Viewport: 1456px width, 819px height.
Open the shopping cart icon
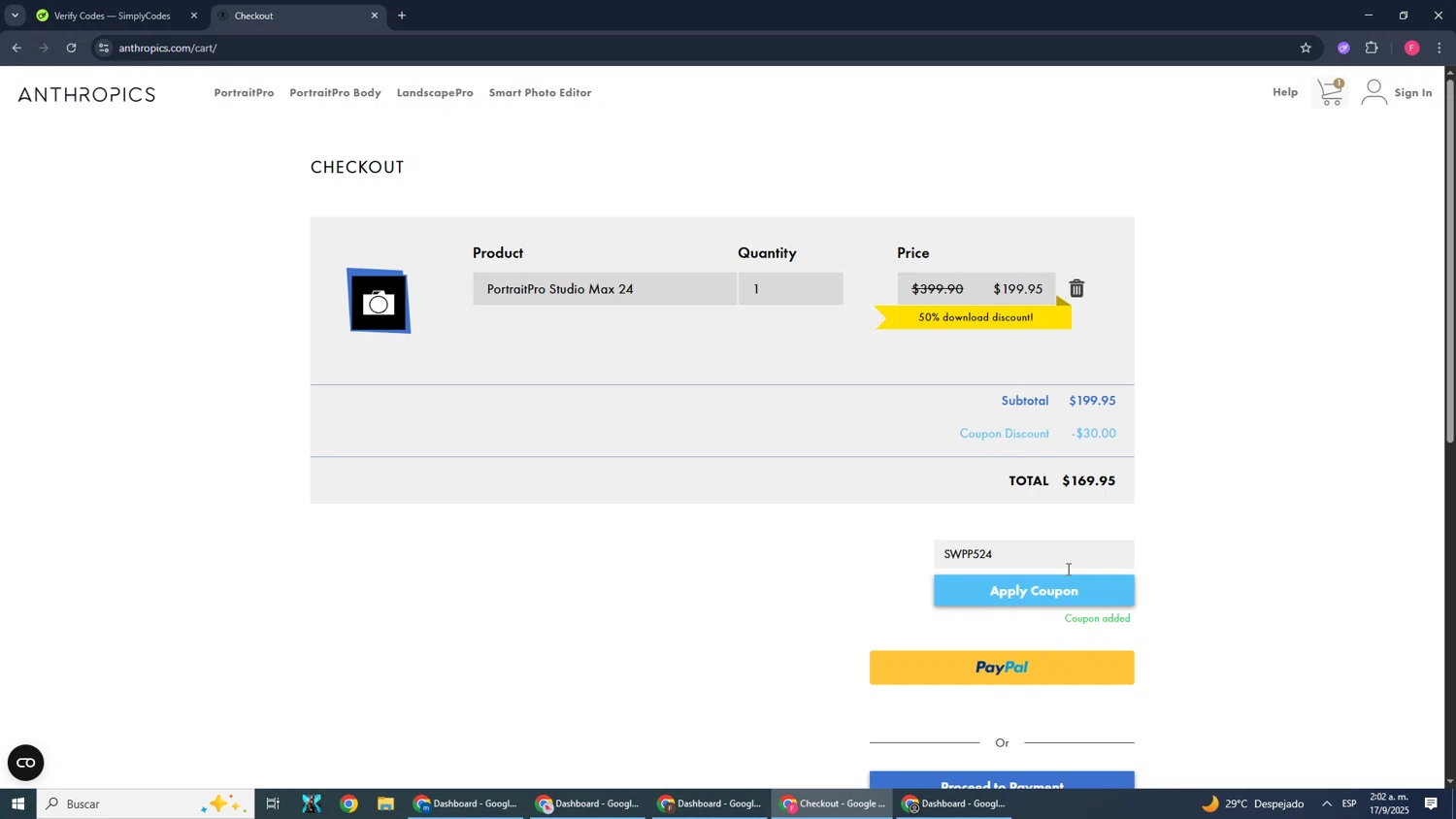1331,92
